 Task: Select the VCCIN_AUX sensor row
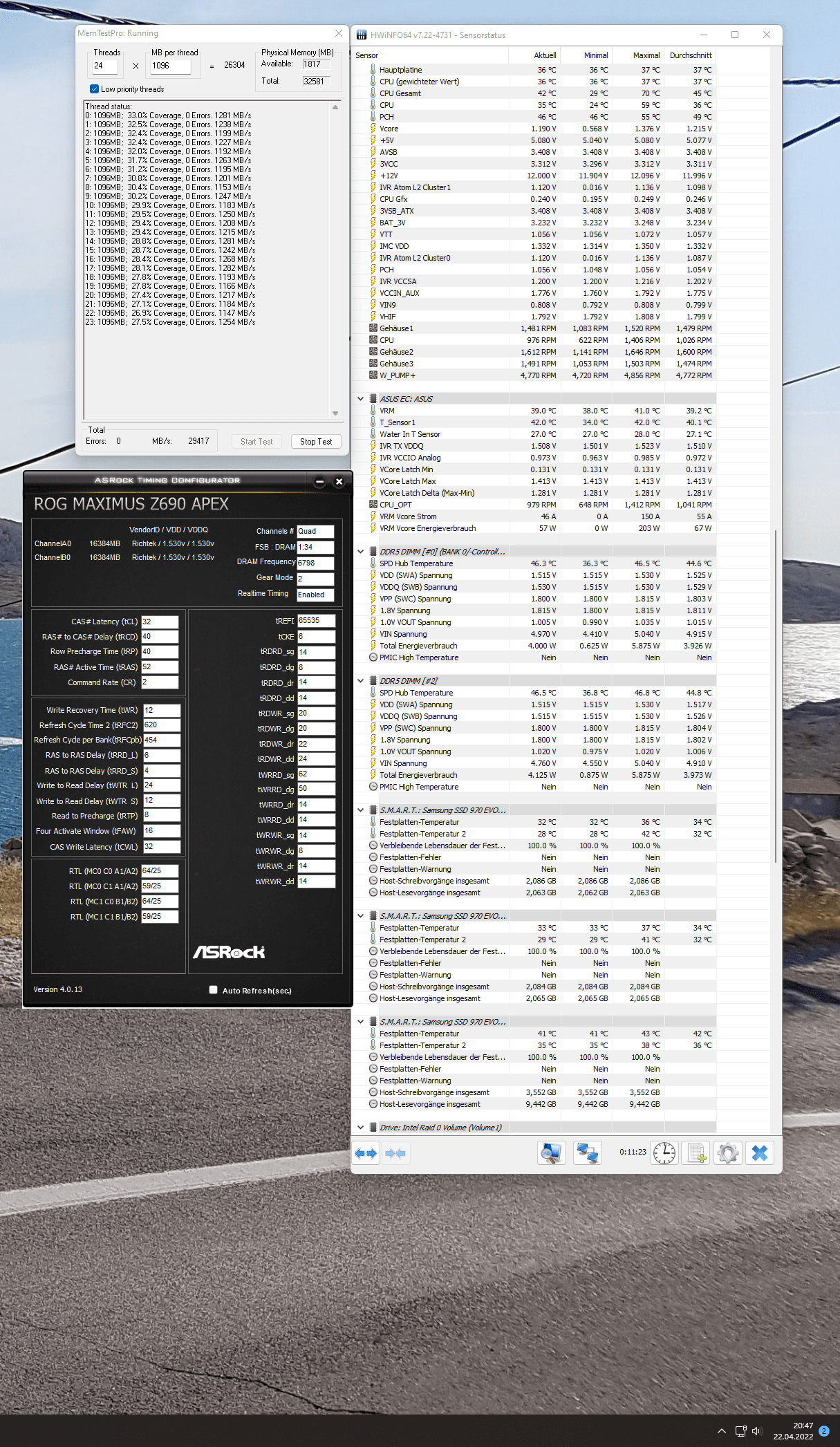point(534,293)
